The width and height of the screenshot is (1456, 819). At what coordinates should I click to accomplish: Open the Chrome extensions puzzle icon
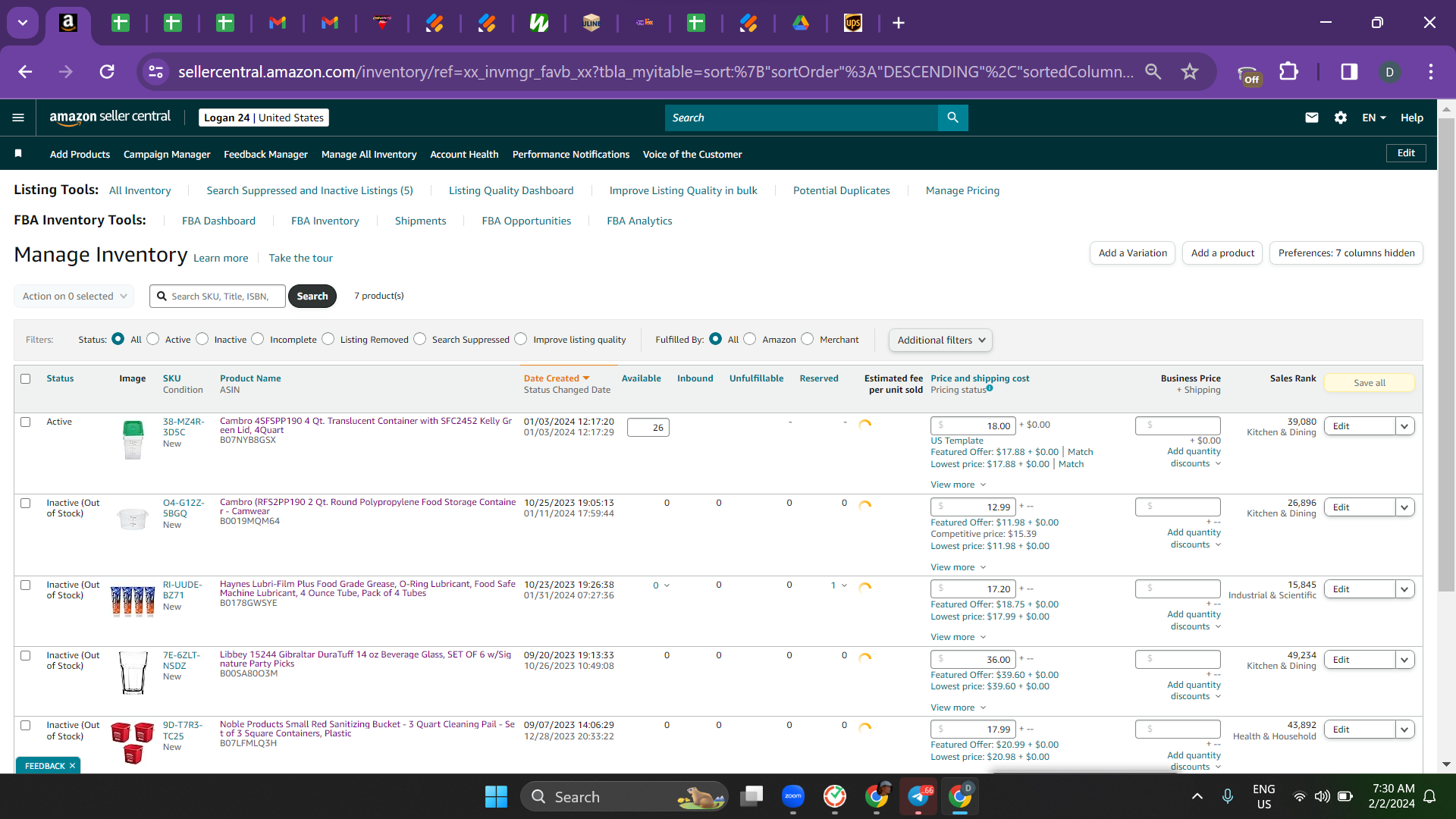1288,72
